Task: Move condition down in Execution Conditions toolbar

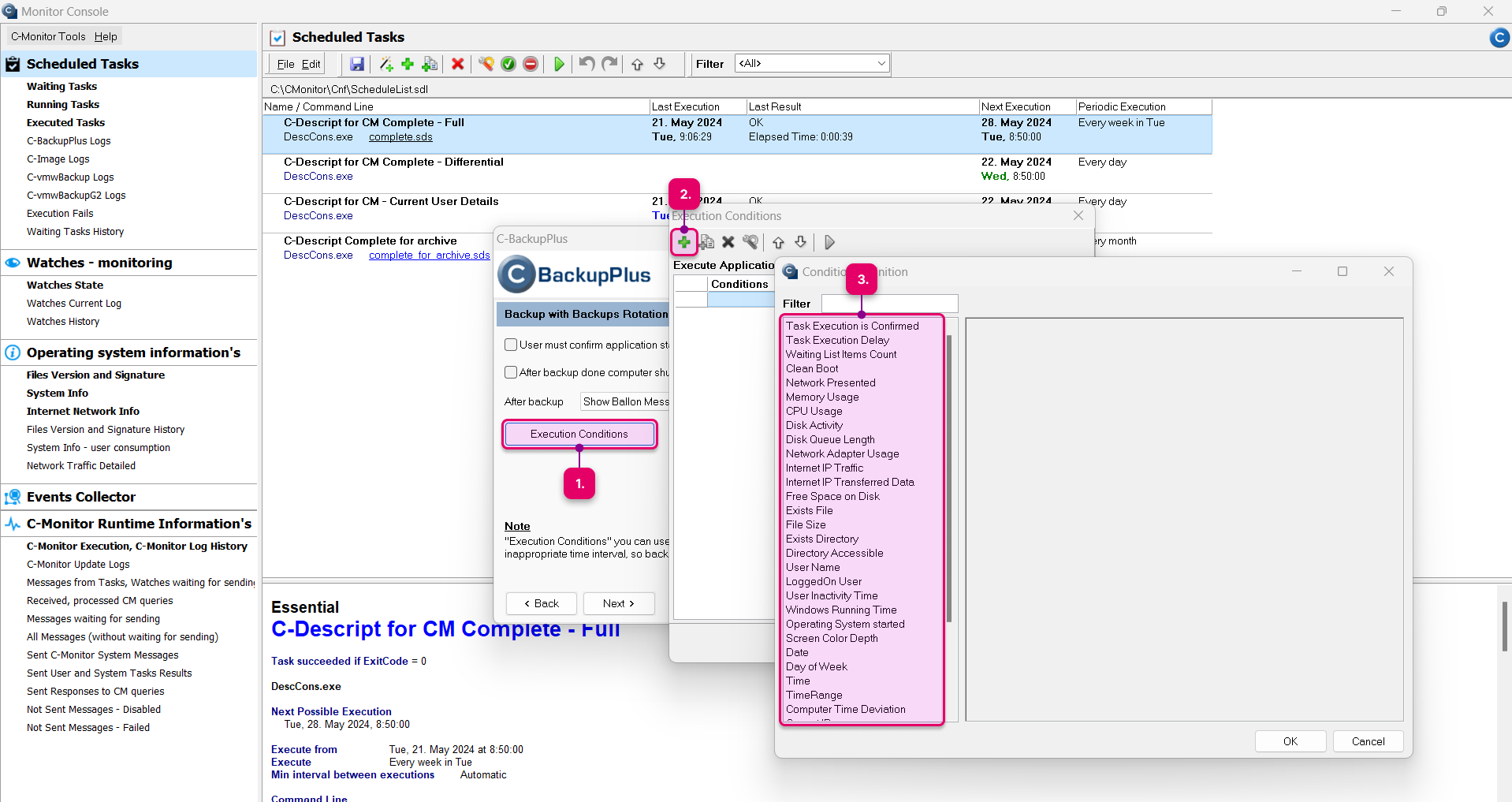Action: (800, 242)
